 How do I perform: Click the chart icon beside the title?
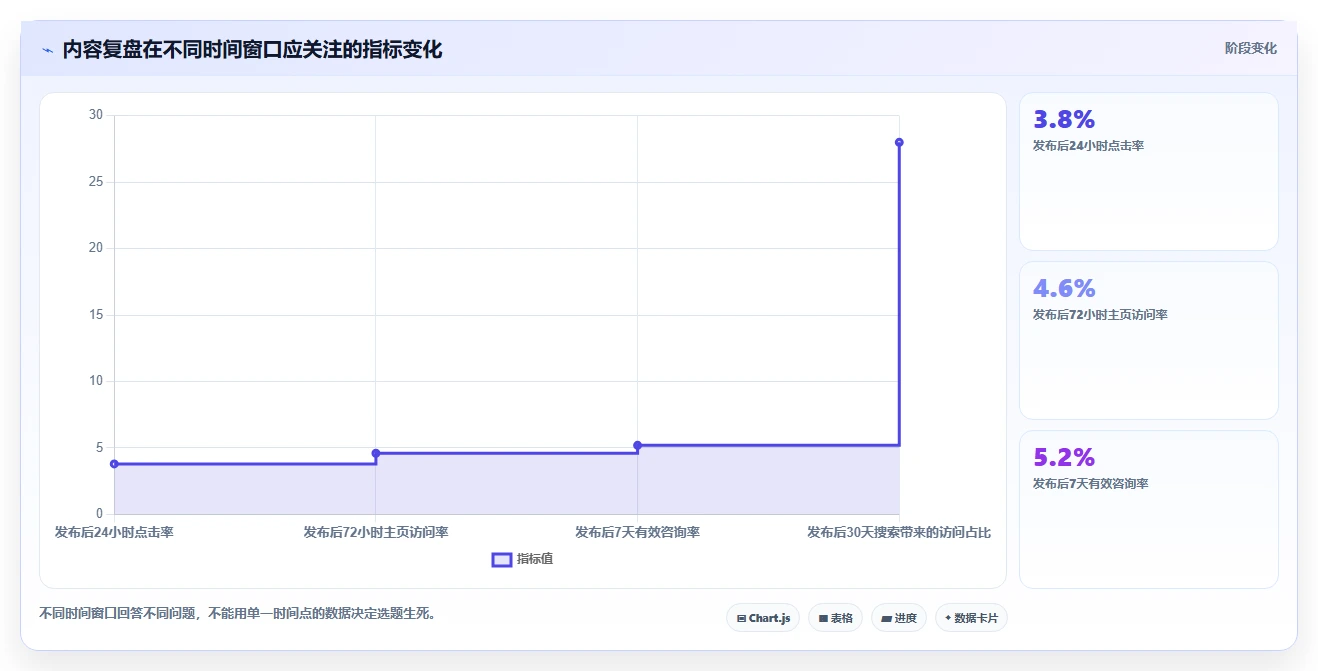pyautogui.click(x=47, y=50)
